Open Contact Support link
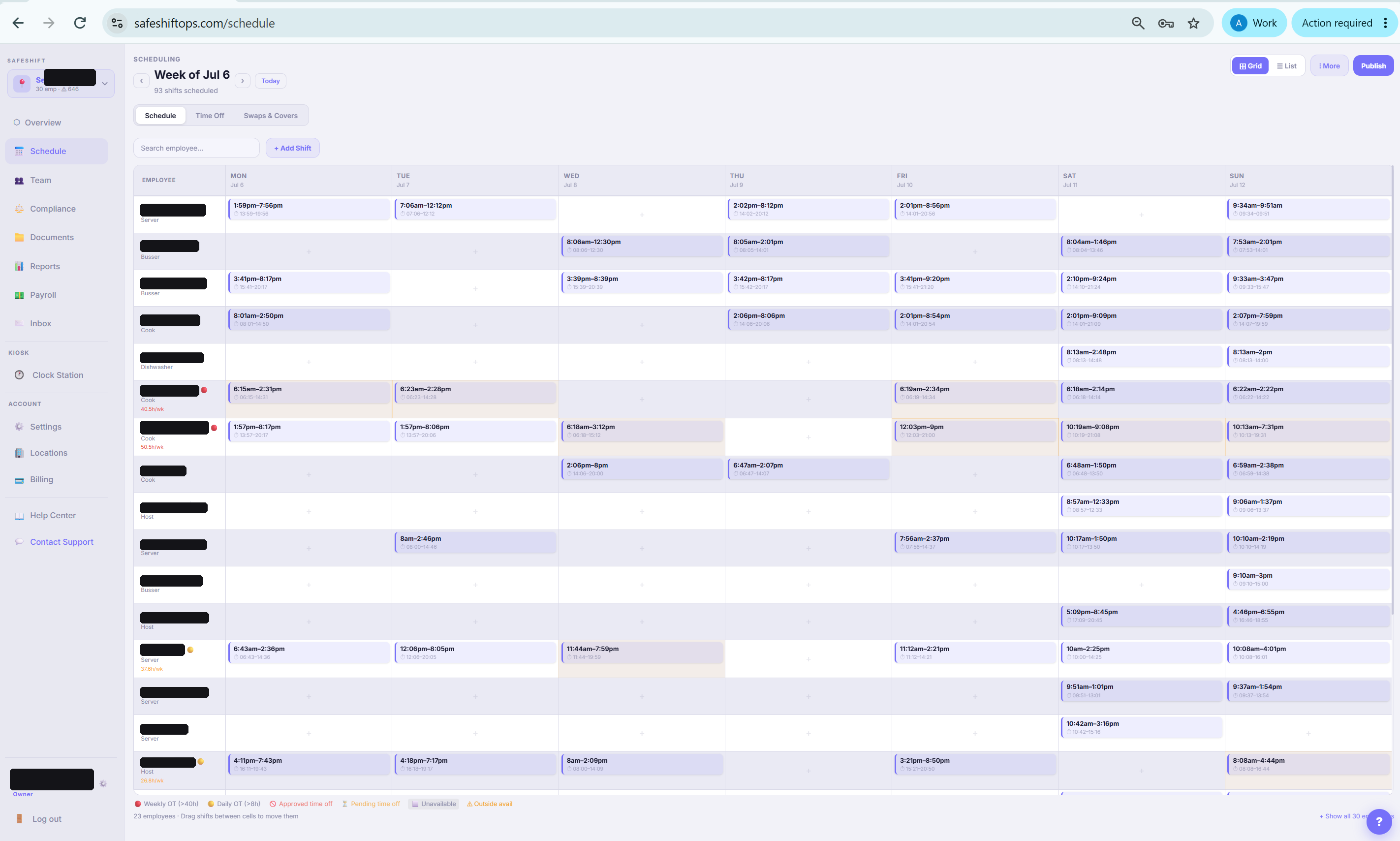Image resolution: width=1400 pixels, height=841 pixels. tap(62, 542)
